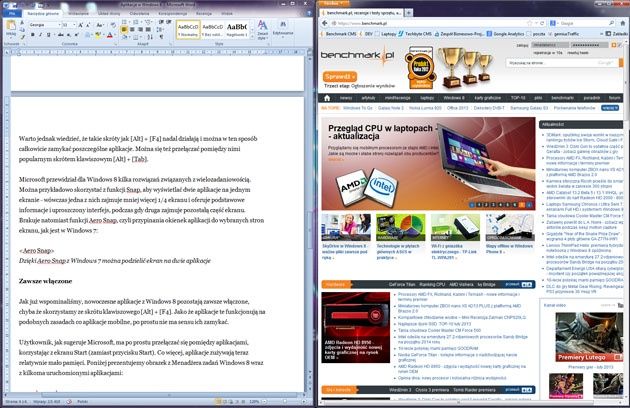The image size is (630, 408).
Task: Open the Zmień style dropdown
Action: tap(262, 29)
